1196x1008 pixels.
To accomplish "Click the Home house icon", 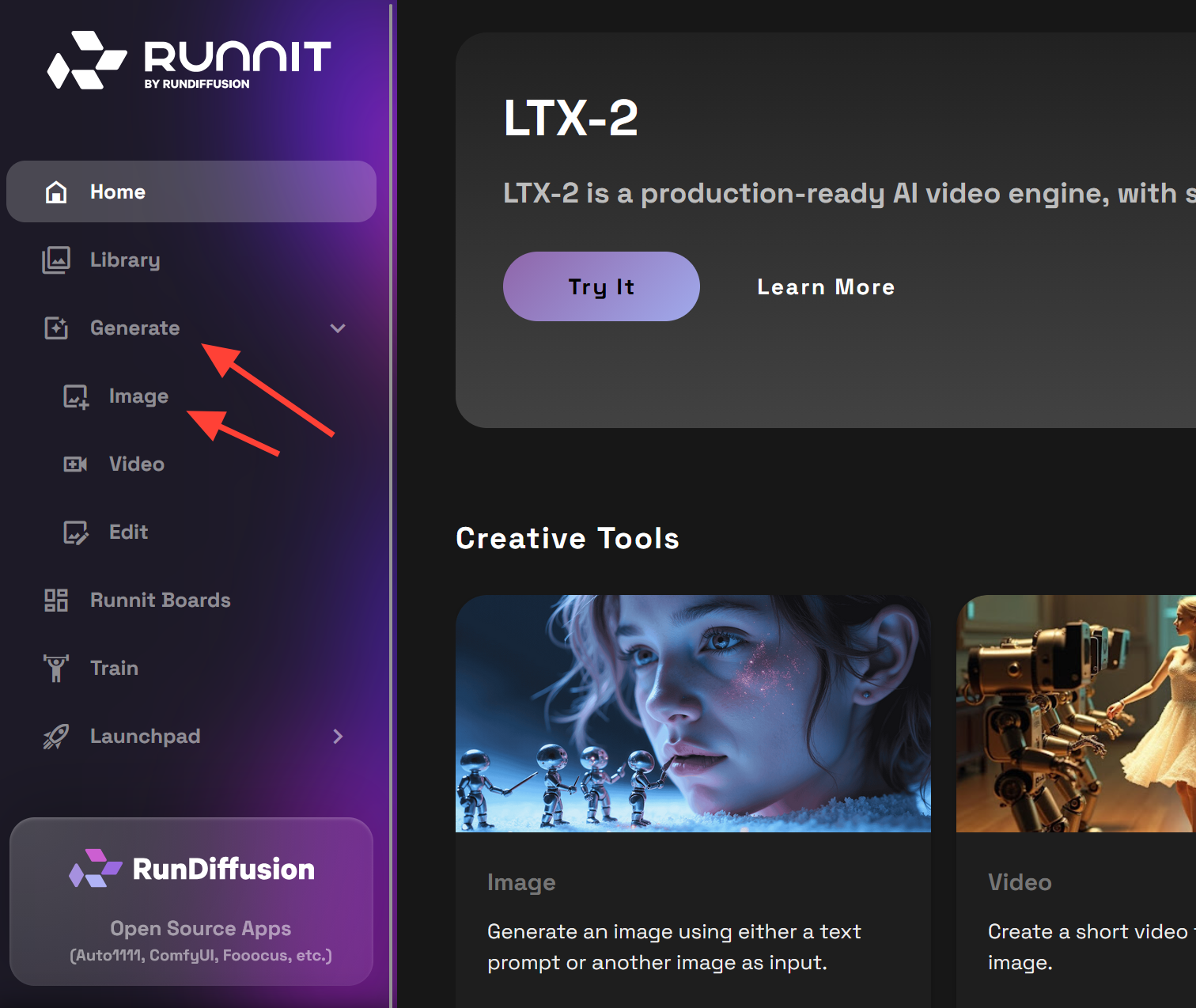I will [56, 192].
